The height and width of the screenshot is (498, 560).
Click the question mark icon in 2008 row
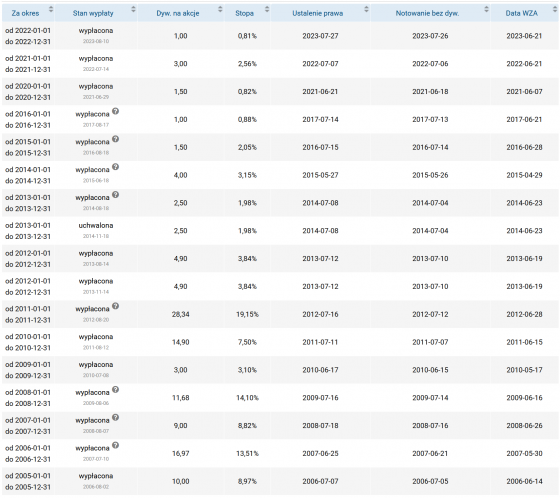tap(115, 390)
